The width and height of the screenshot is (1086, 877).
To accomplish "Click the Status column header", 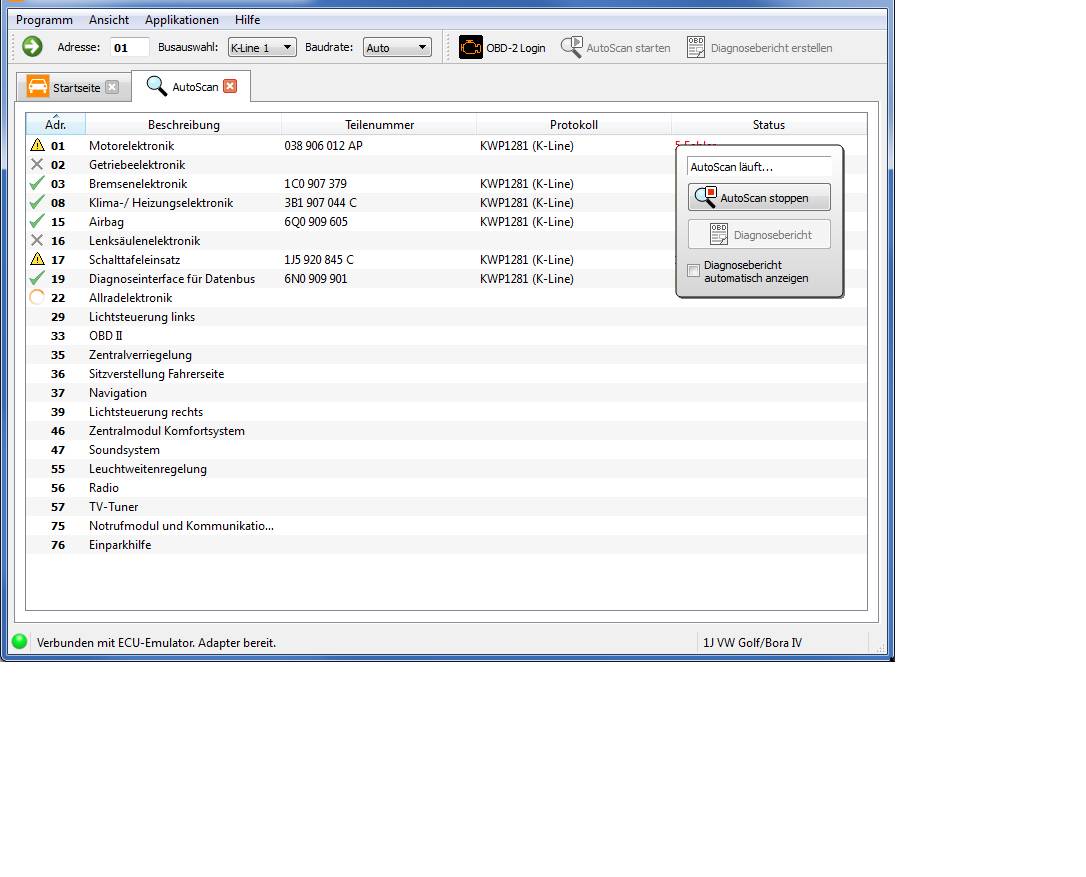I will click(x=768, y=125).
